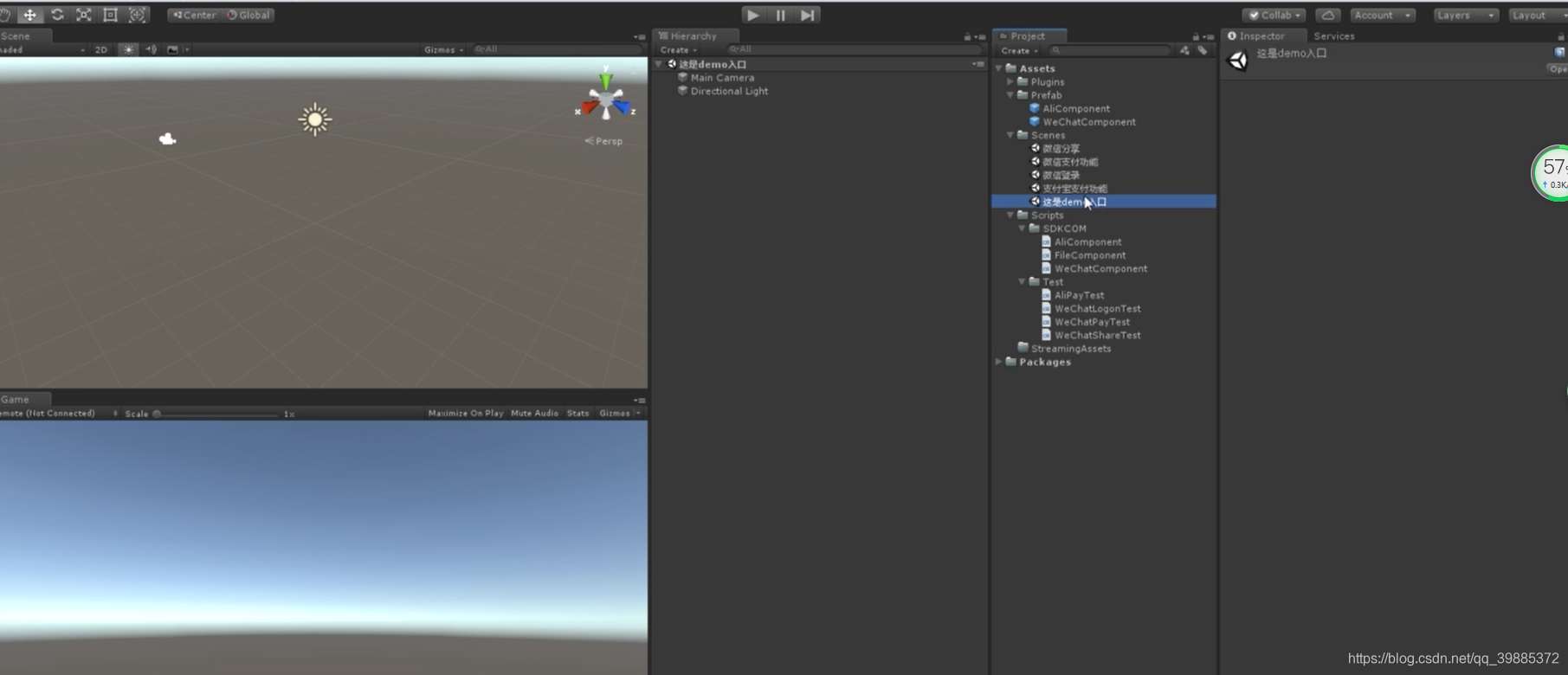Toggle scene lighting sun icon
1568x675 pixels.
pyautogui.click(x=128, y=49)
